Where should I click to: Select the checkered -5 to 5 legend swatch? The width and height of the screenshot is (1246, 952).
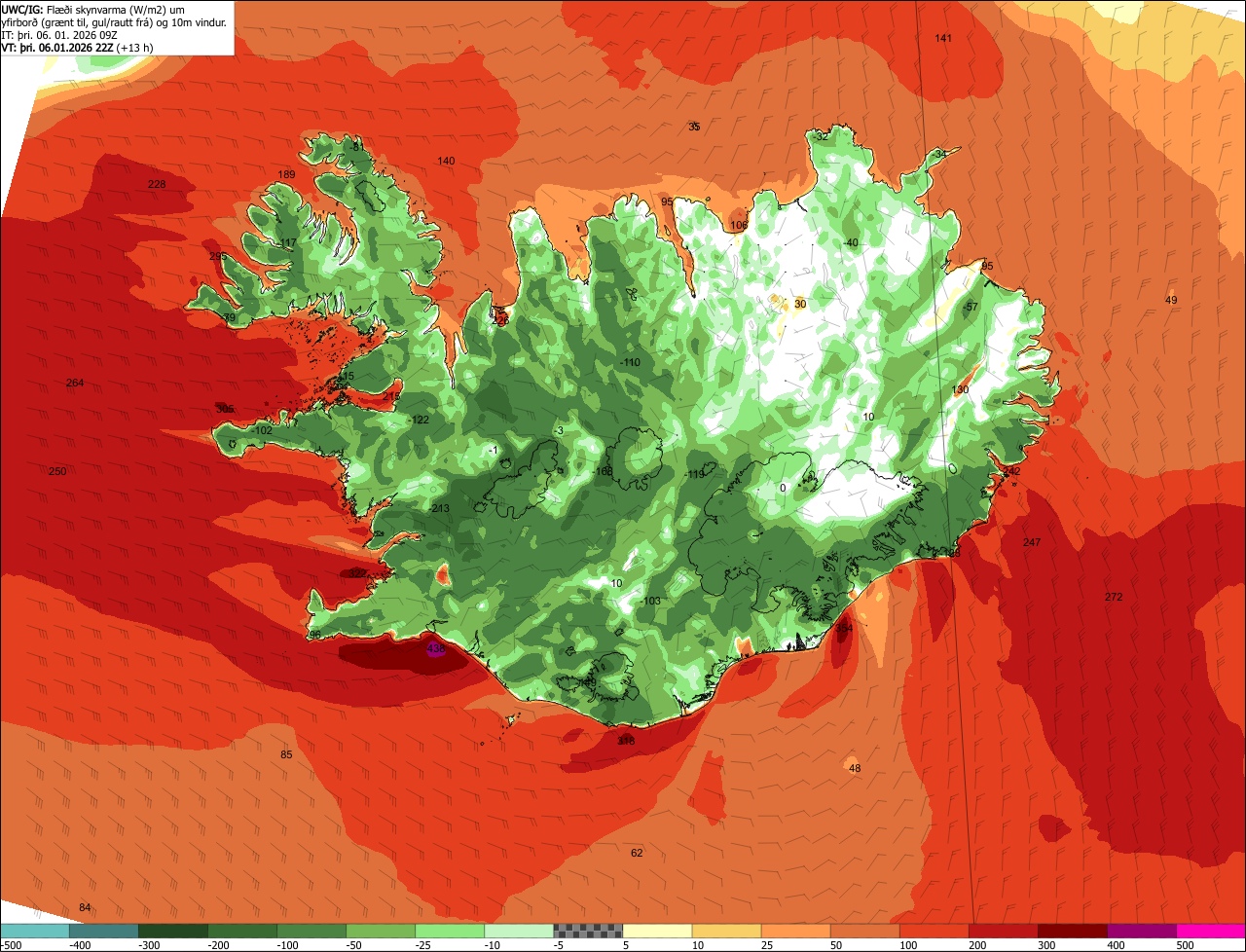(x=588, y=931)
